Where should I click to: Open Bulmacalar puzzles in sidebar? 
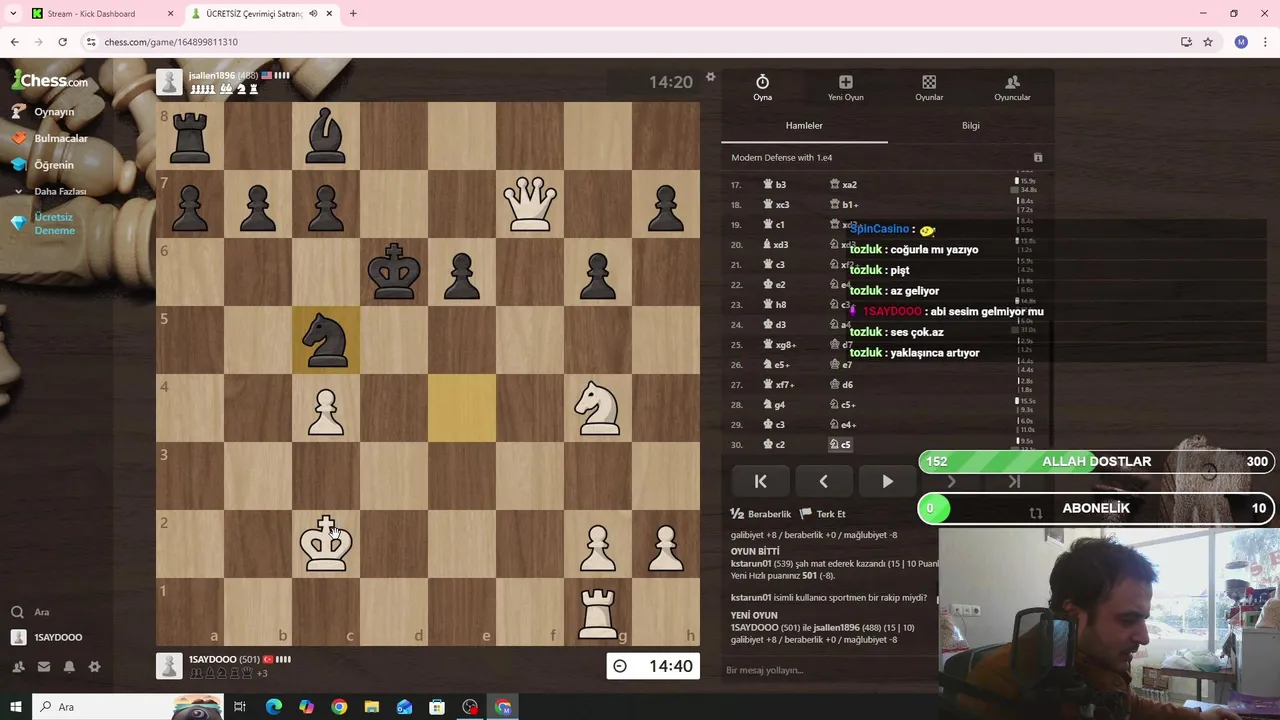pos(60,138)
